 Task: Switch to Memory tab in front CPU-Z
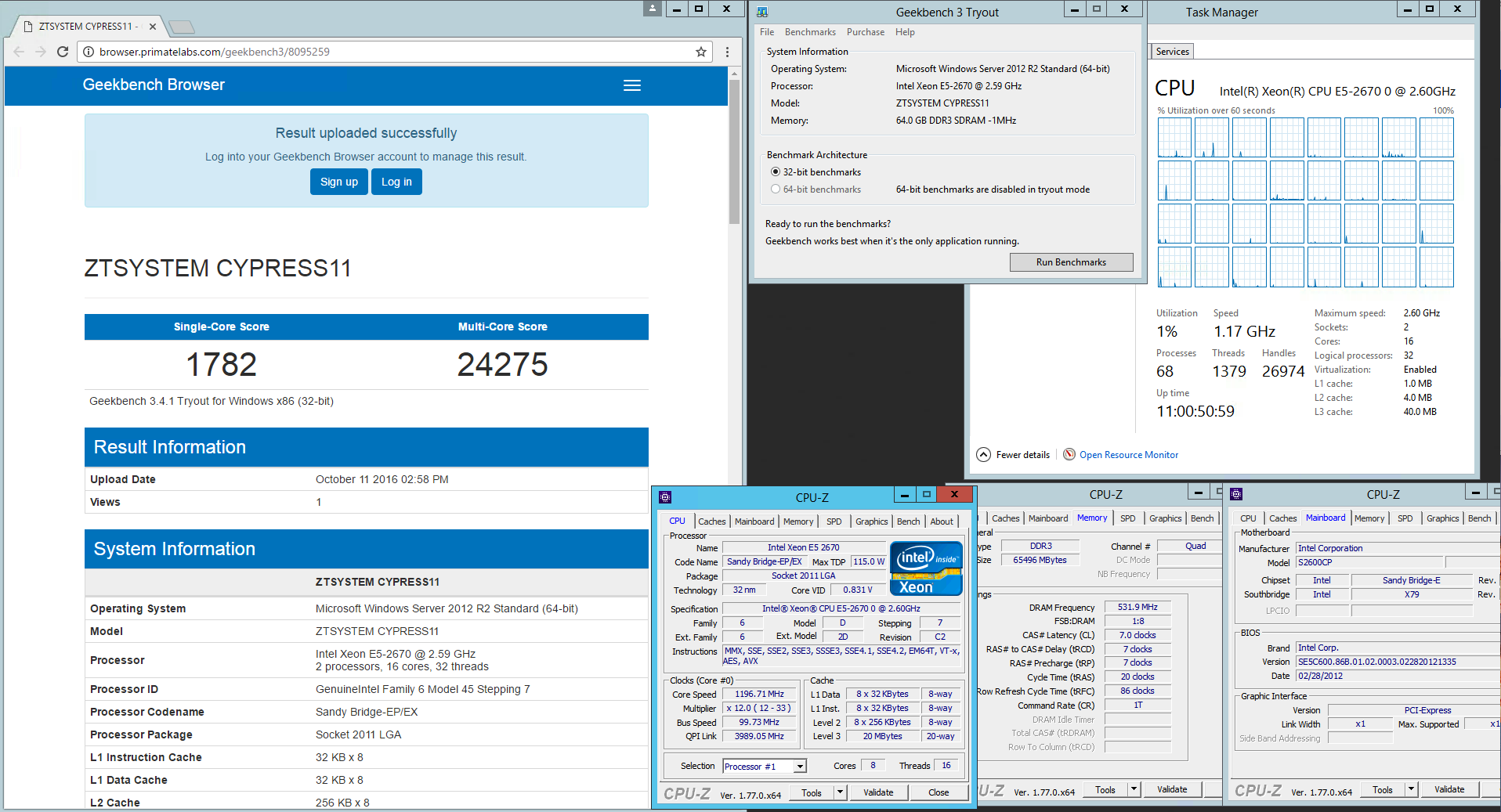[x=798, y=521]
